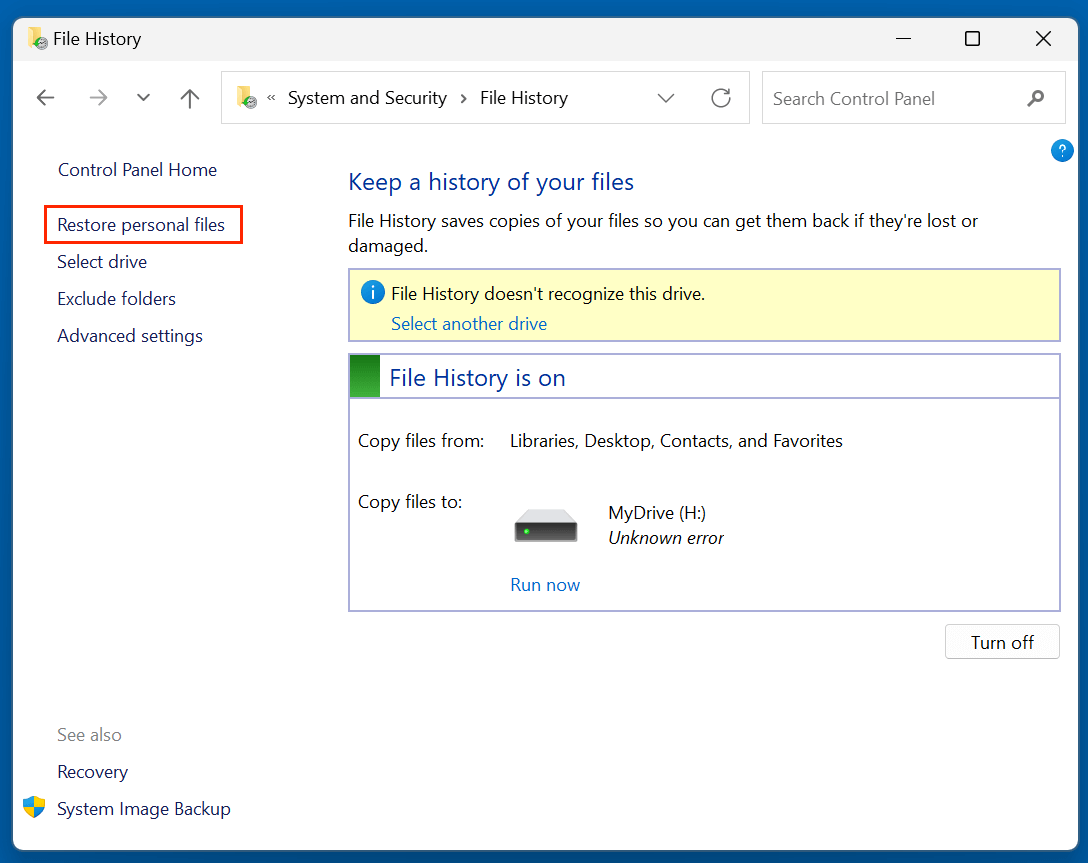Viewport: 1088px width, 863px height.
Task: Open the recent pages dropdown chevron
Action: coord(142,97)
